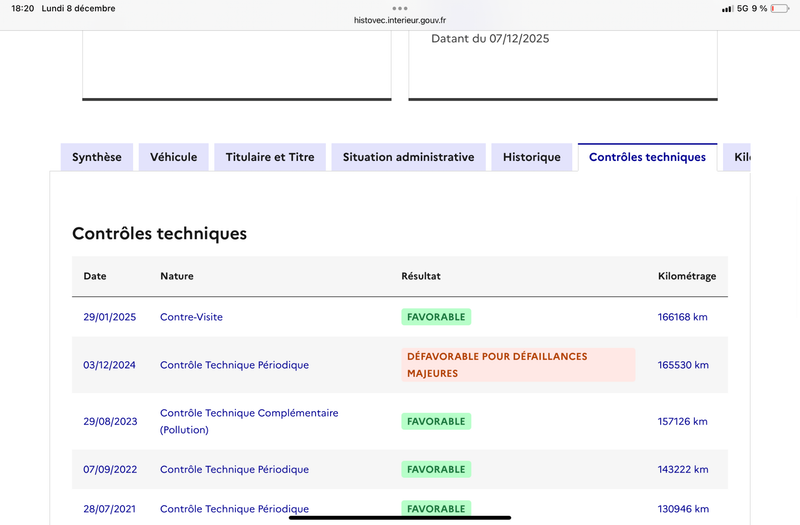Select the 165530 km mileage value
The height and width of the screenshot is (525, 800).
click(683, 365)
